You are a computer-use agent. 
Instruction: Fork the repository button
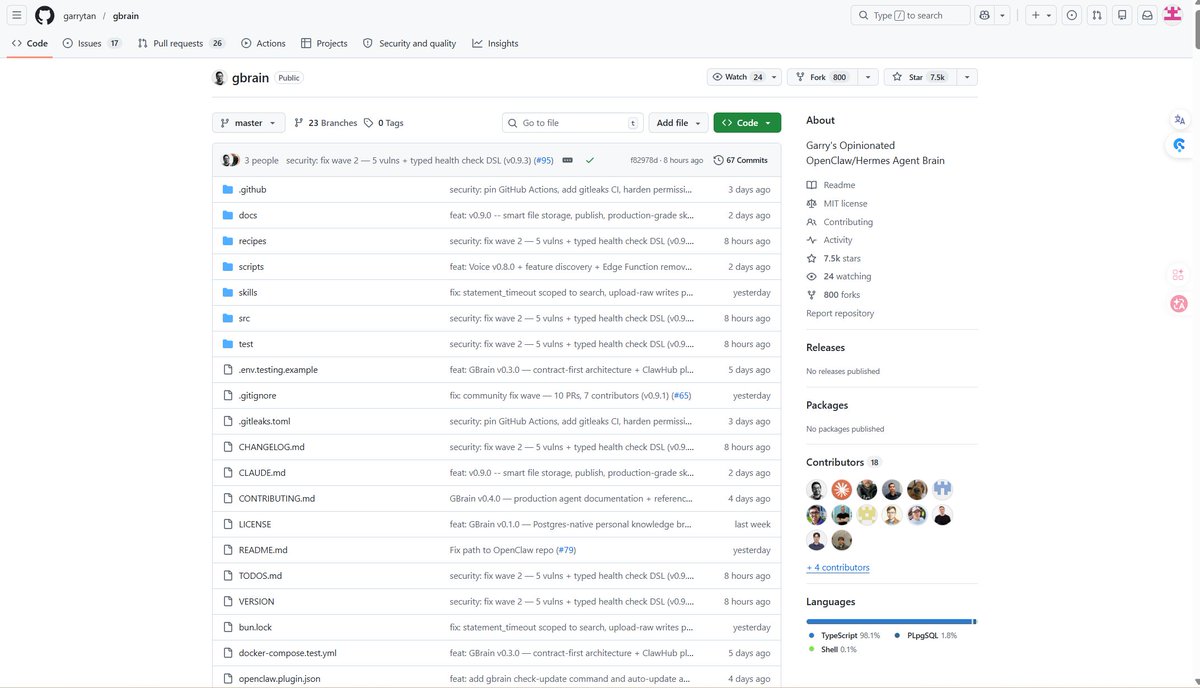pyautogui.click(x=822, y=77)
